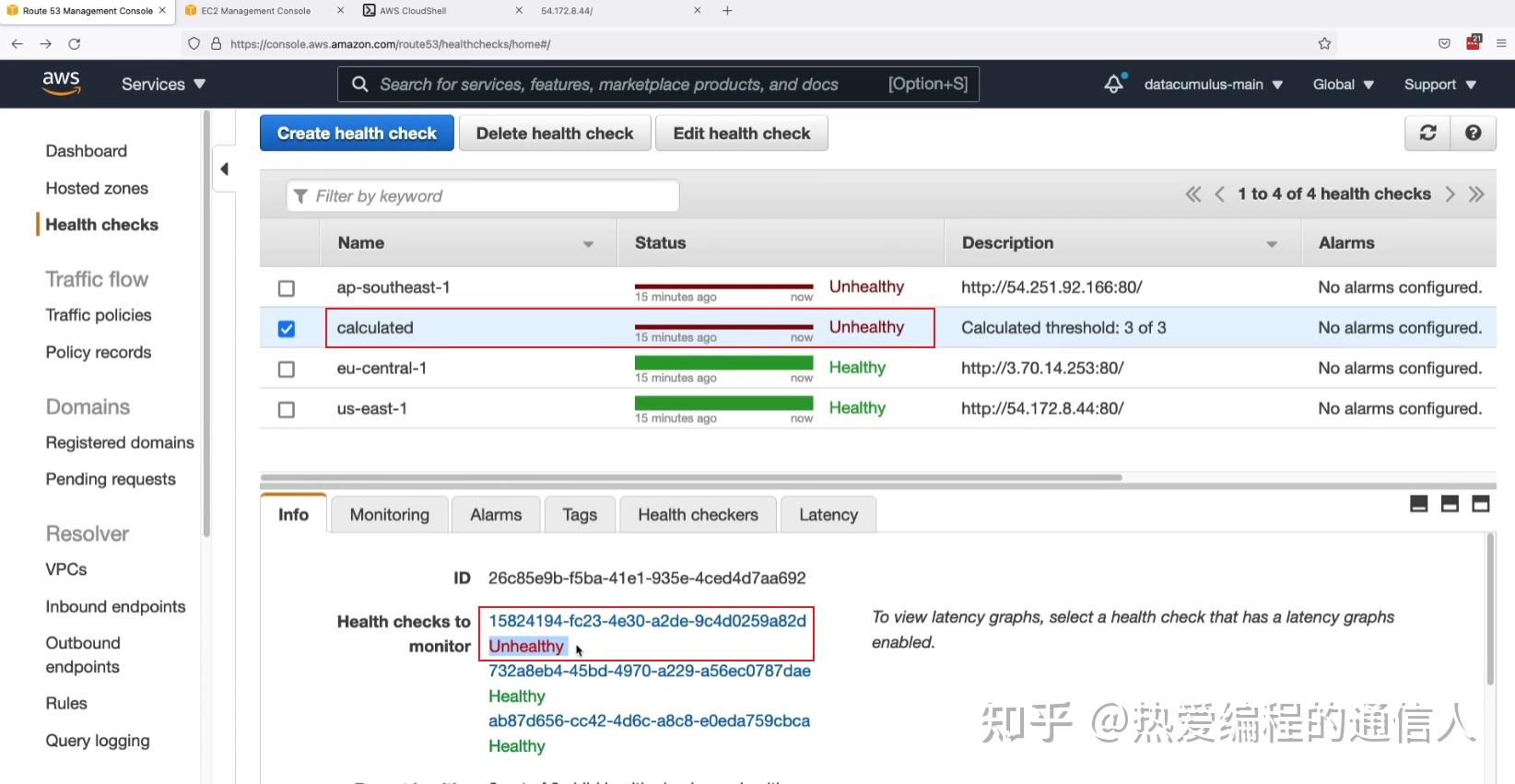
Task: Refresh the health checks list
Action: (x=1427, y=133)
